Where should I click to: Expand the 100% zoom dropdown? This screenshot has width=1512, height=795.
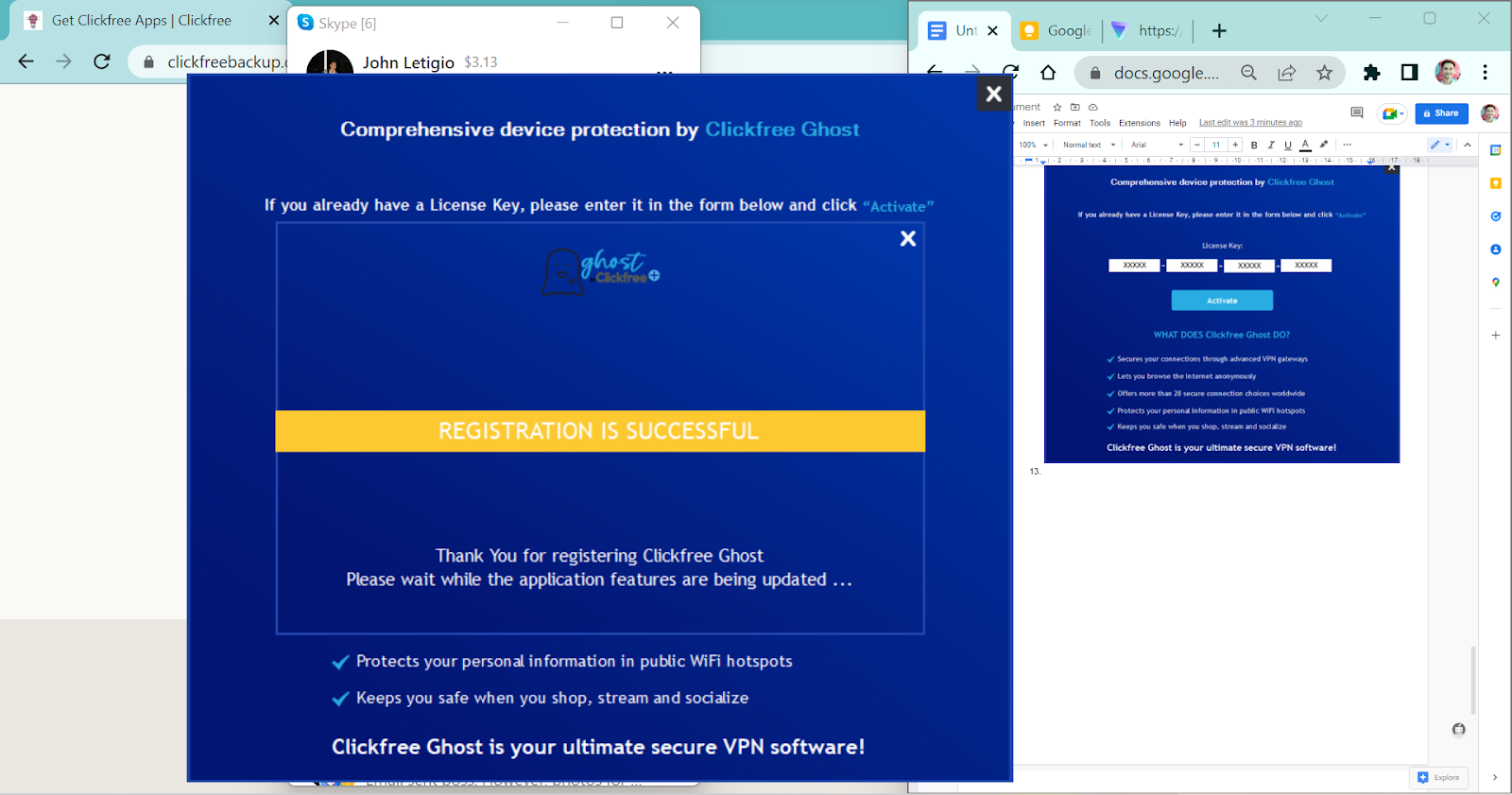point(1034,145)
